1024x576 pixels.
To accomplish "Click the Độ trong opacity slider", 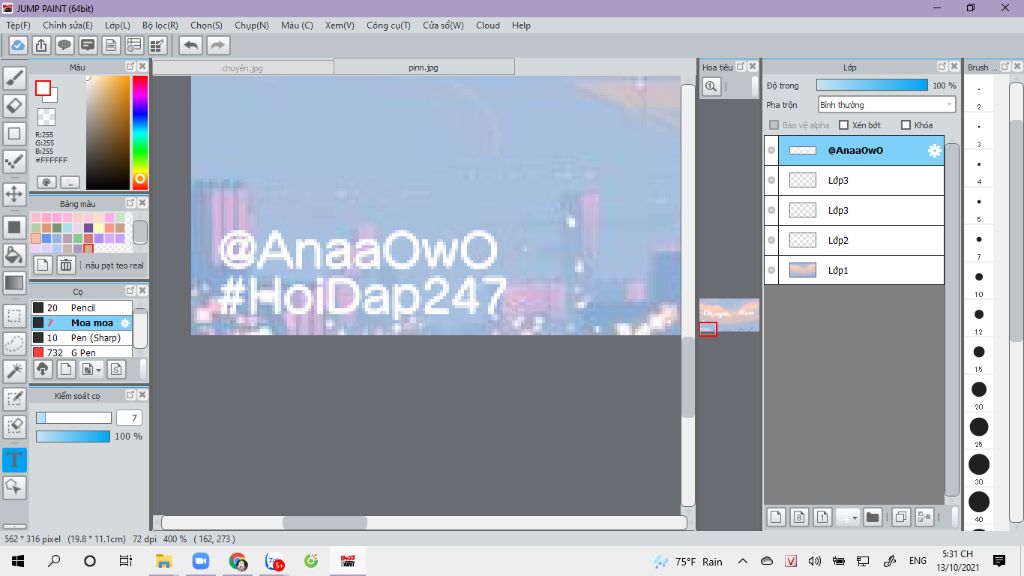I will [872, 86].
